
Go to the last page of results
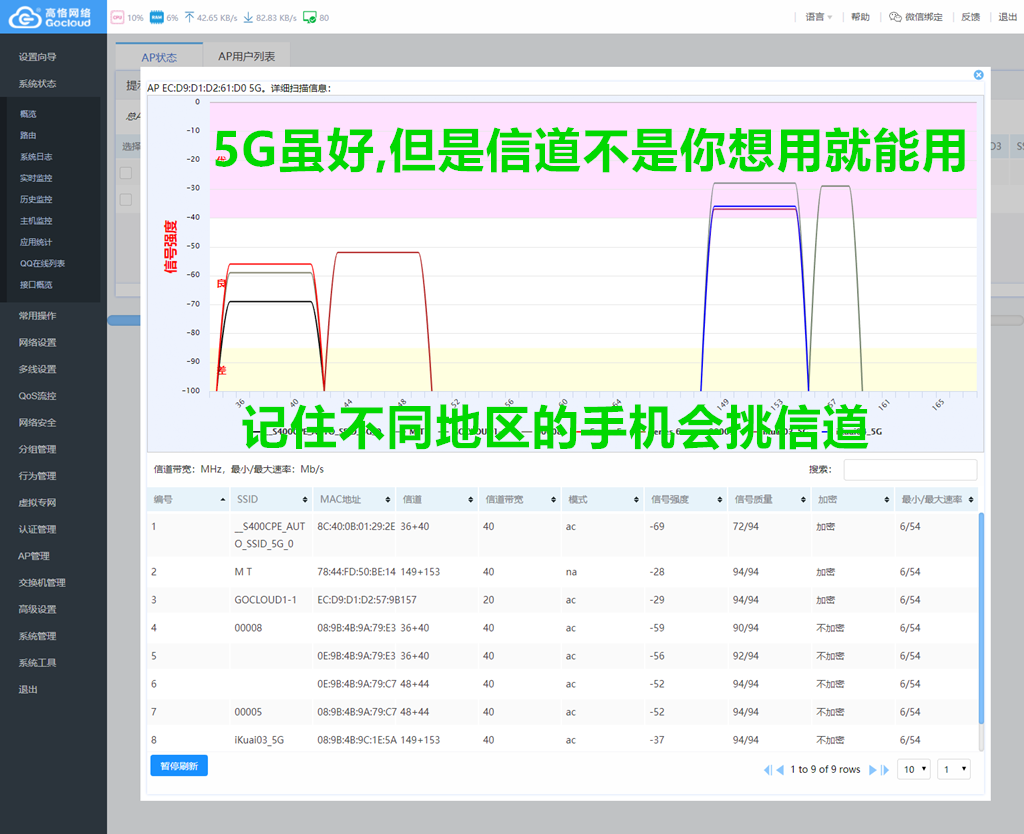(x=885, y=770)
